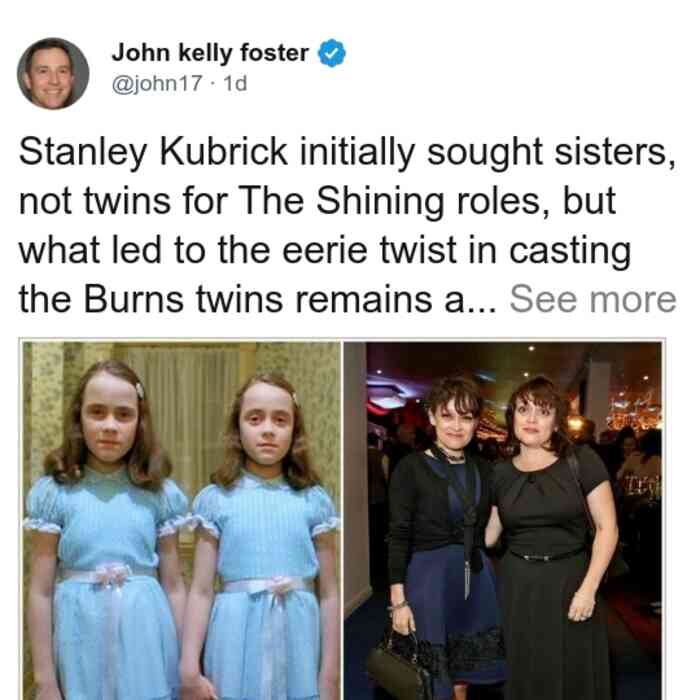Click the display name John kelly foster
This screenshot has width=700, height=700.
[x=210, y=53]
